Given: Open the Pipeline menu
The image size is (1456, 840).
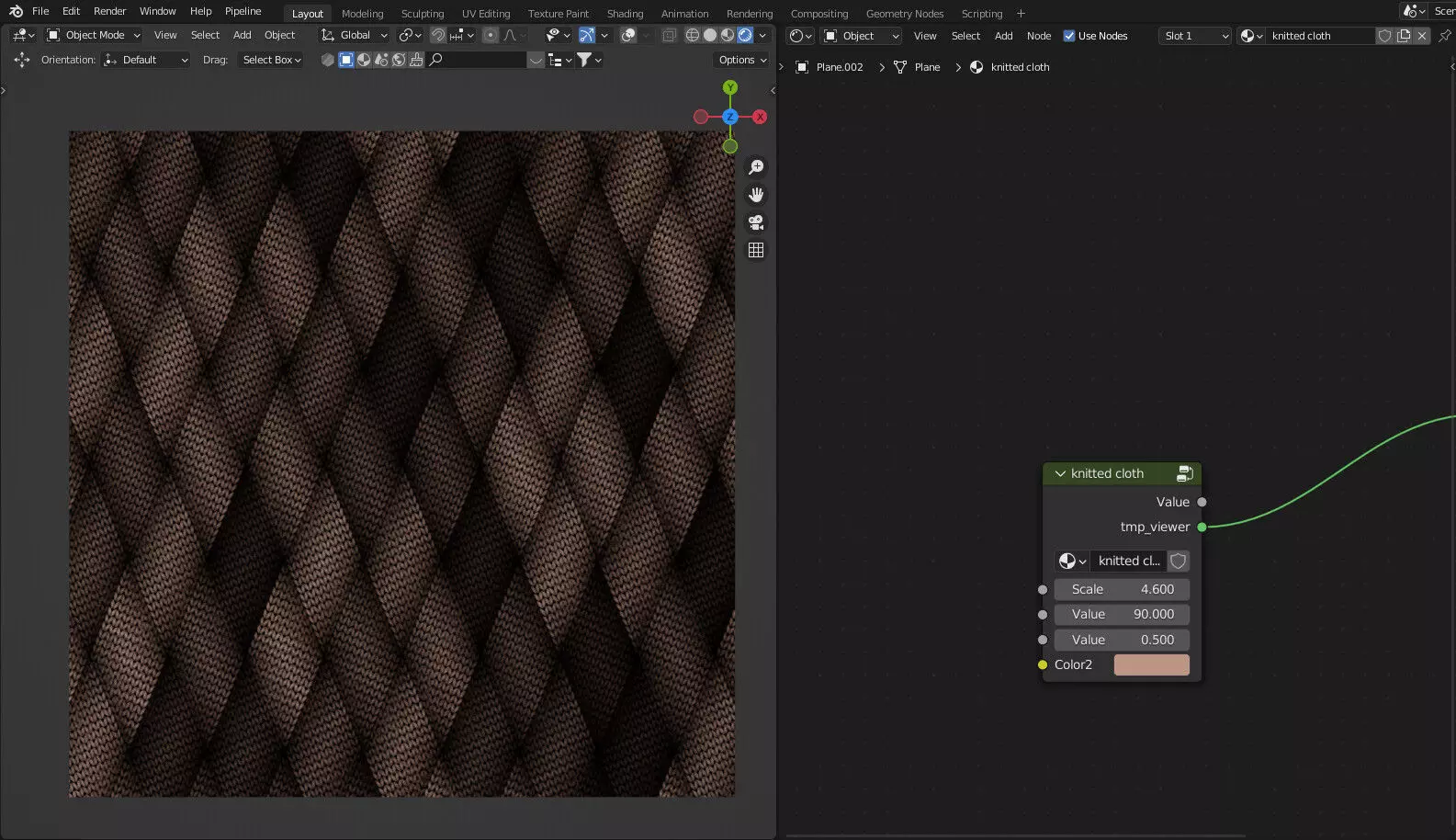Looking at the screenshot, I should tap(243, 11).
